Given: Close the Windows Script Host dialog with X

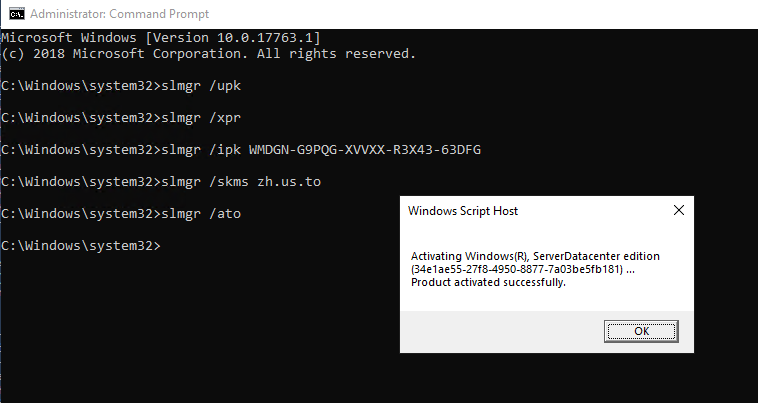Looking at the screenshot, I should point(679,210).
